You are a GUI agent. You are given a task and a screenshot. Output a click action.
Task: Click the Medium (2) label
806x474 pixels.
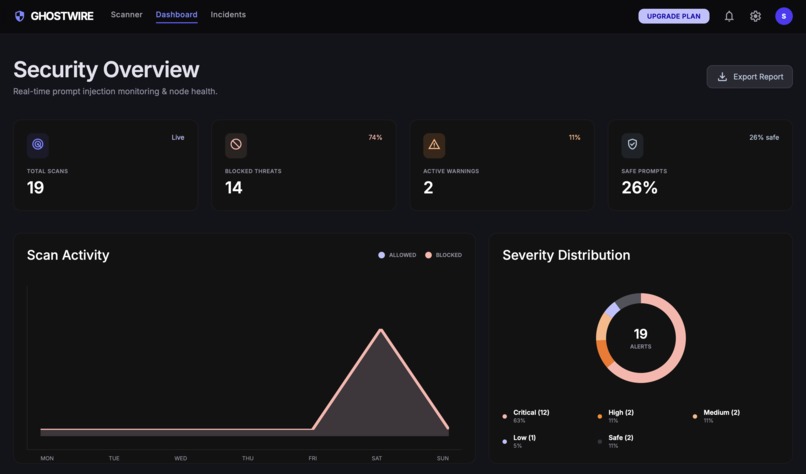click(721, 412)
